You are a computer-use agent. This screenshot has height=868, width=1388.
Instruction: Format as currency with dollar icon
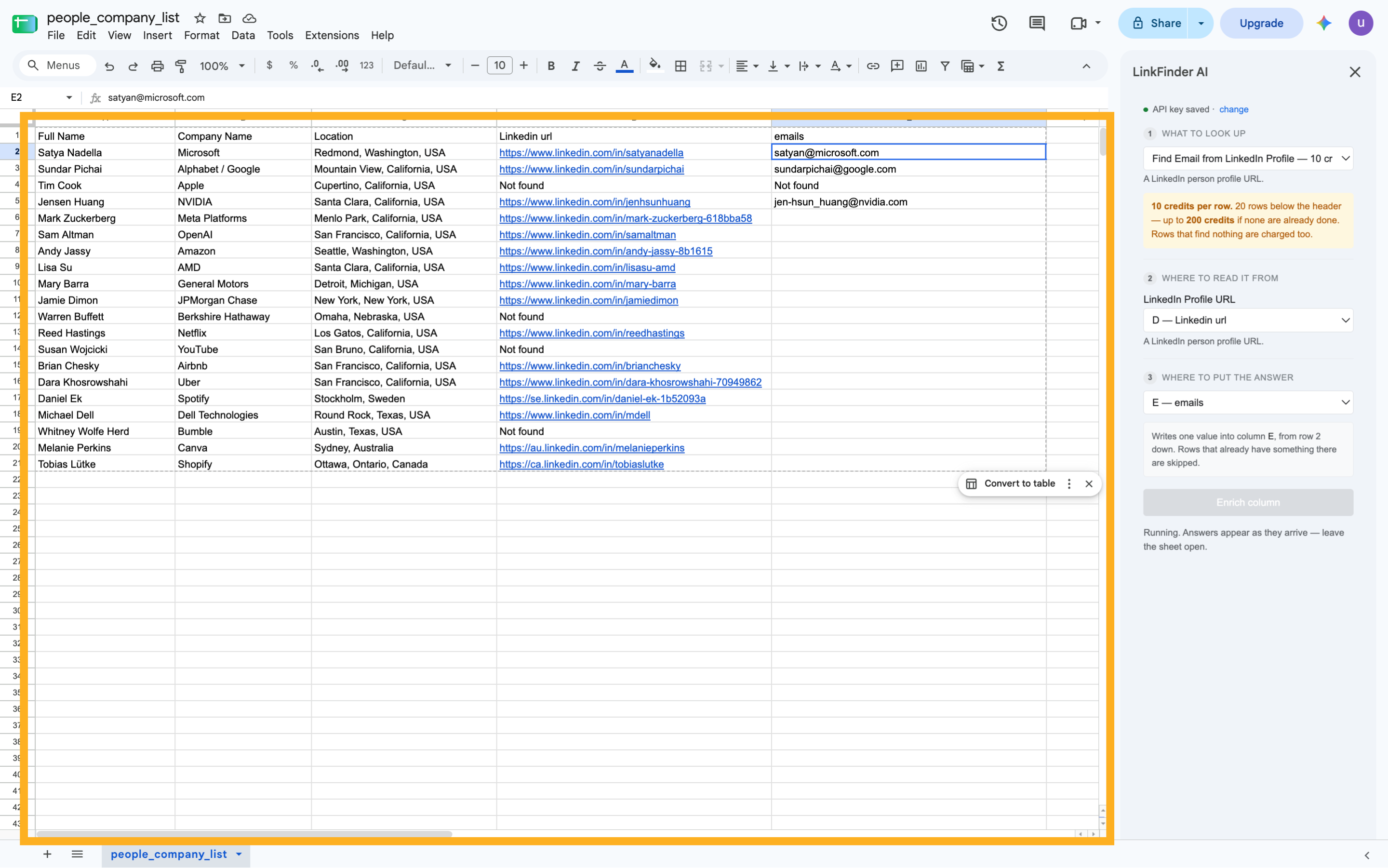tap(269, 66)
